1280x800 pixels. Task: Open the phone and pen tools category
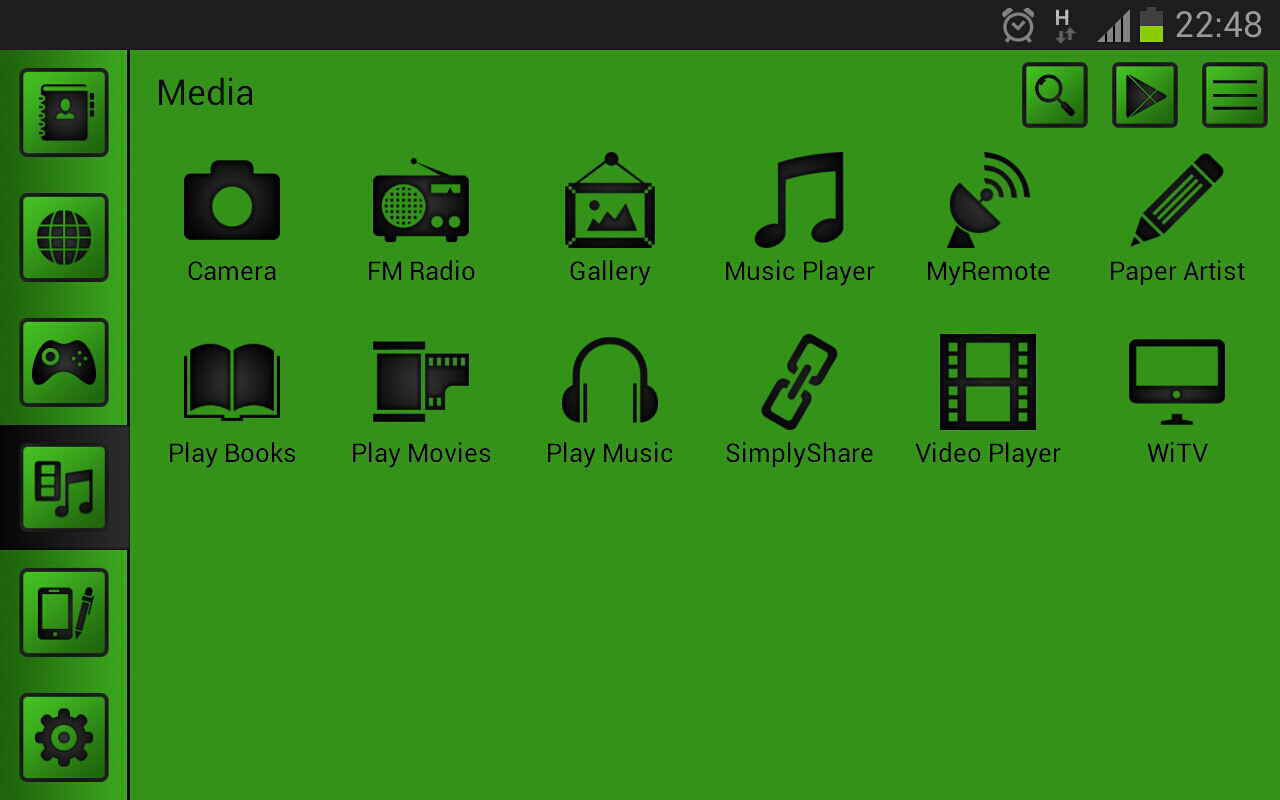[x=64, y=612]
